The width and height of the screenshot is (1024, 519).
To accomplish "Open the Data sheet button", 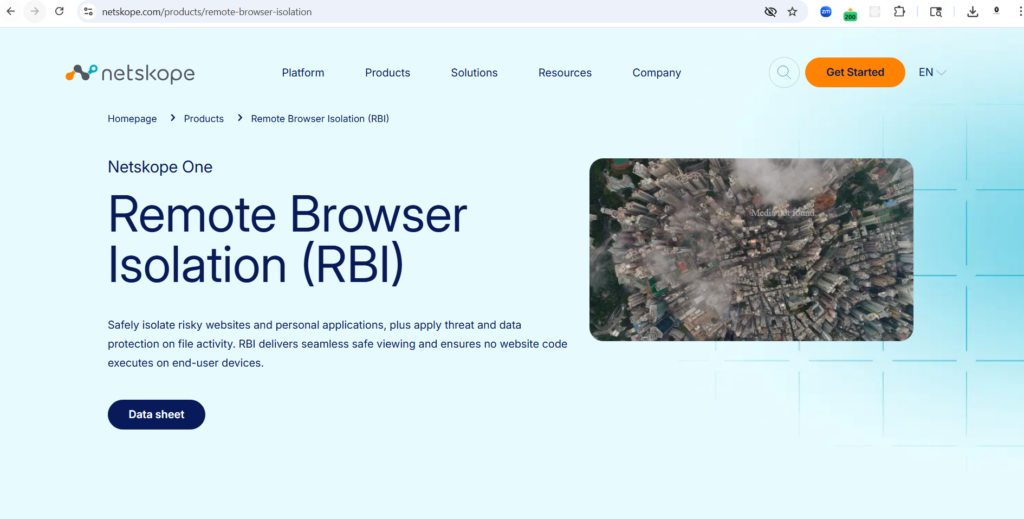I will (156, 415).
